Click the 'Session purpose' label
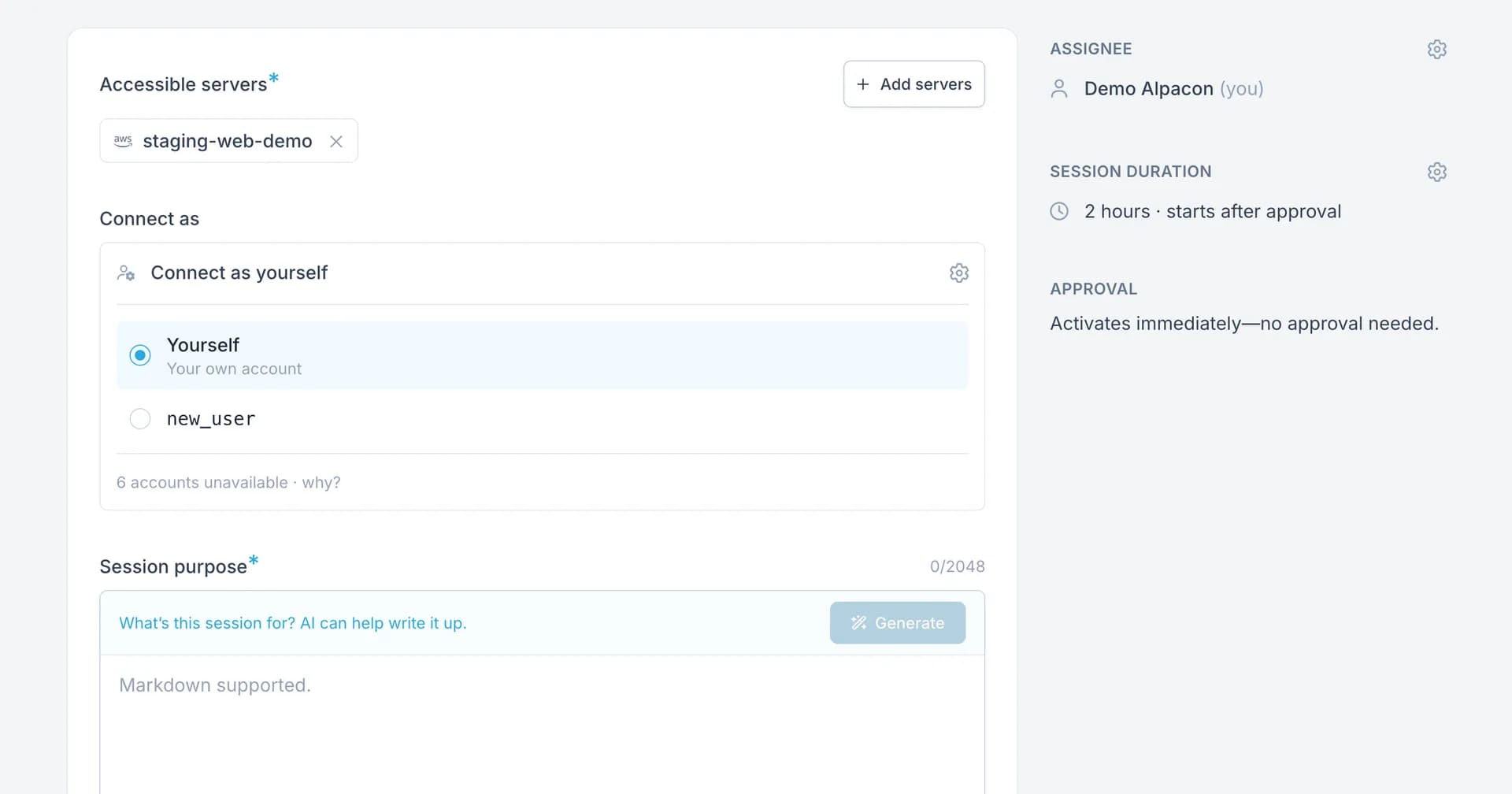The image size is (1512, 794). pos(173,566)
